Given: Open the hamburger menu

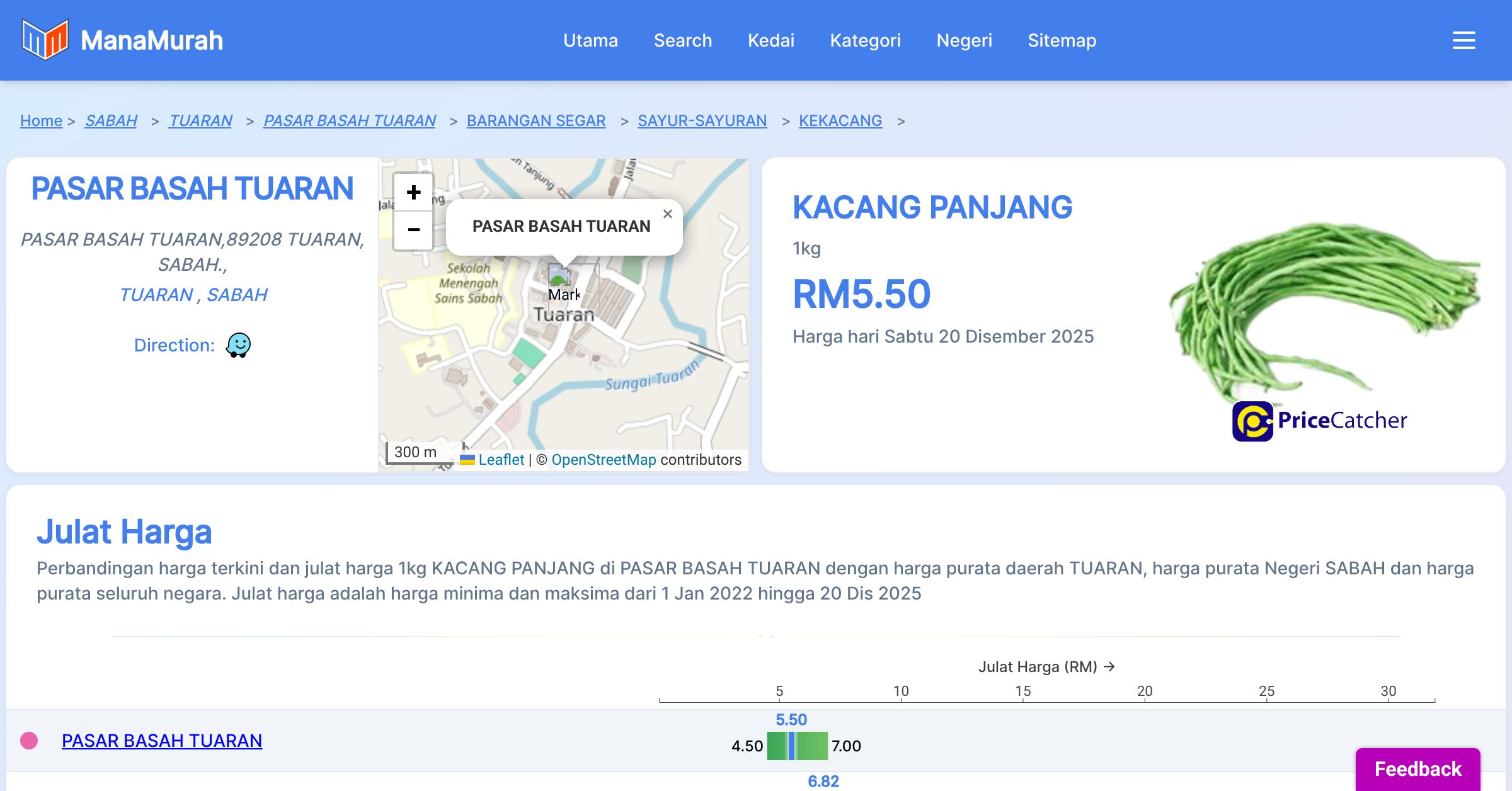Looking at the screenshot, I should pos(1463,40).
